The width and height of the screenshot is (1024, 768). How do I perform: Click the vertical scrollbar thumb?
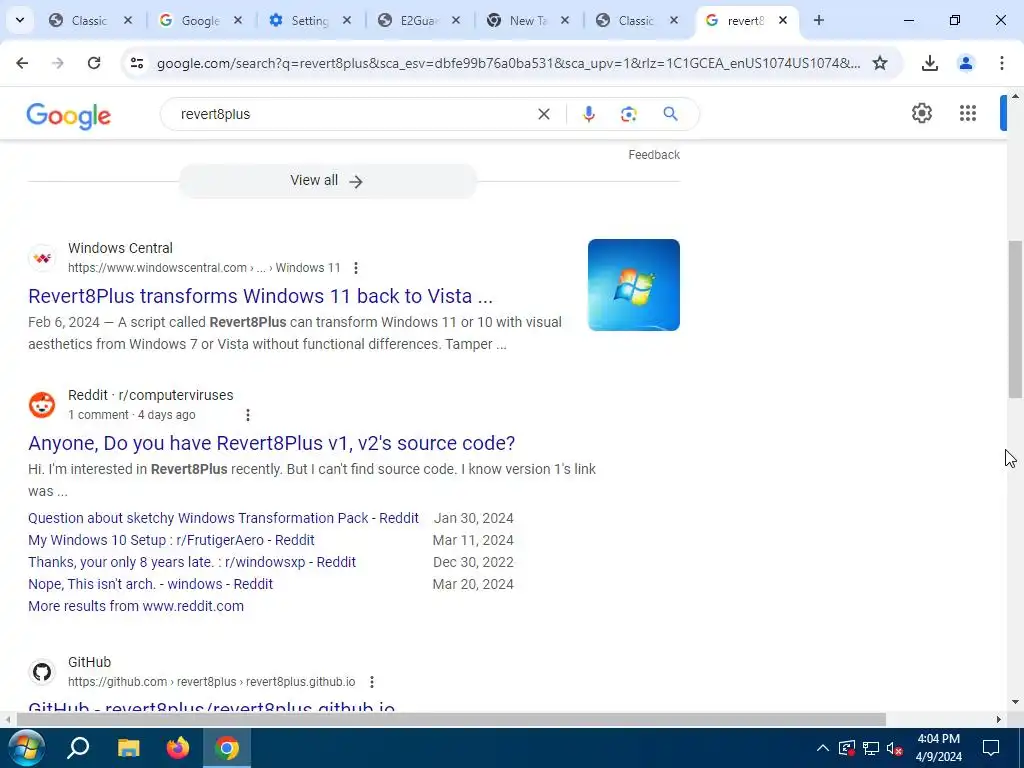coord(1015,319)
